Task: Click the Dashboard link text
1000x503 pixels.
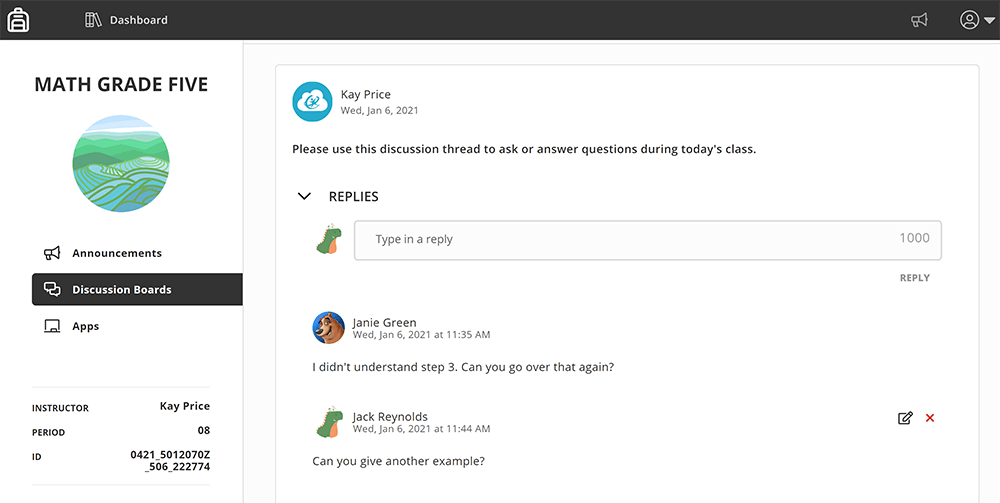Action: tap(138, 20)
